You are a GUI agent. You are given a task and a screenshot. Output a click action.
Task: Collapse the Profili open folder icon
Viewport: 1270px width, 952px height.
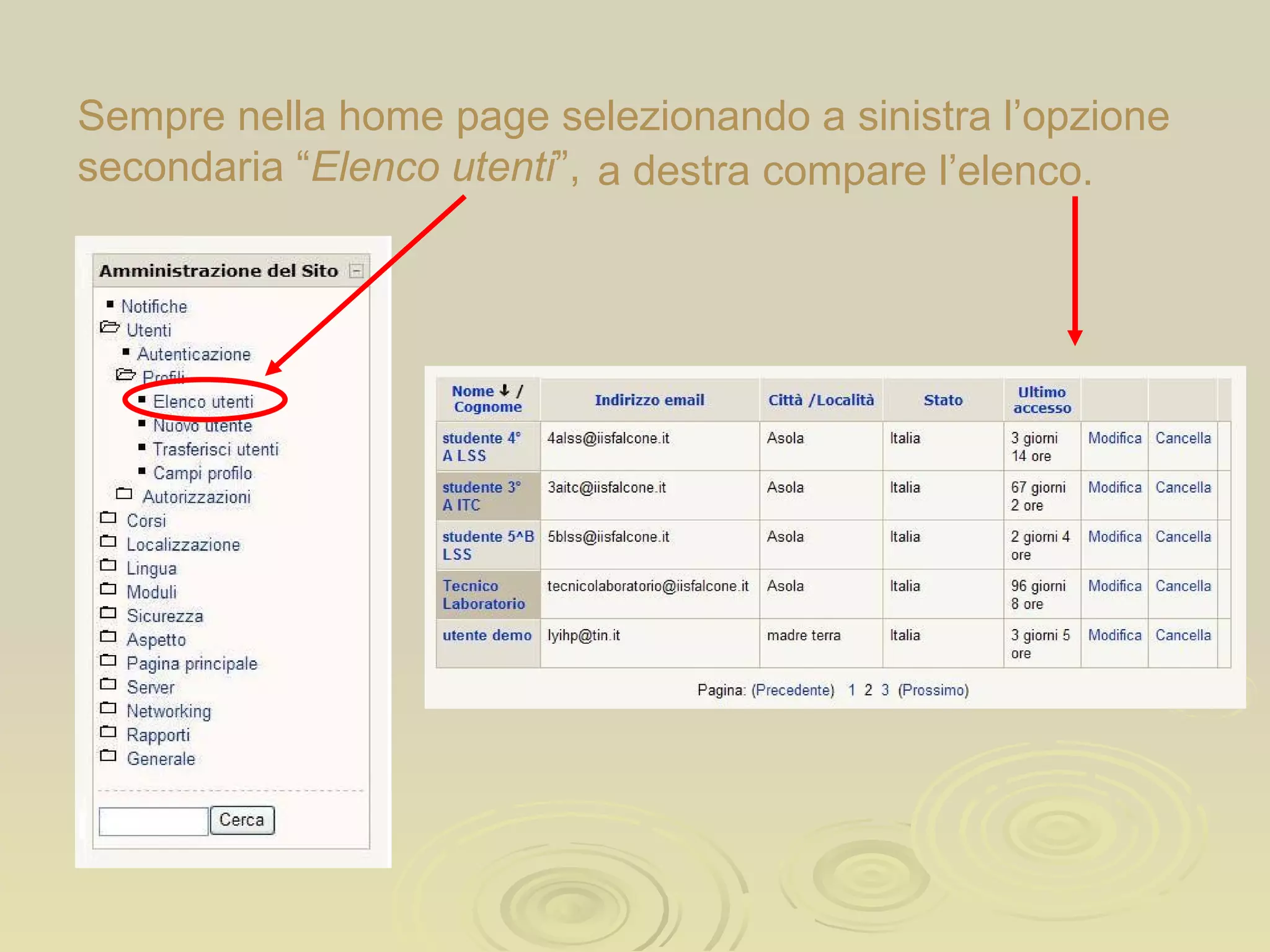pyautogui.click(x=126, y=375)
